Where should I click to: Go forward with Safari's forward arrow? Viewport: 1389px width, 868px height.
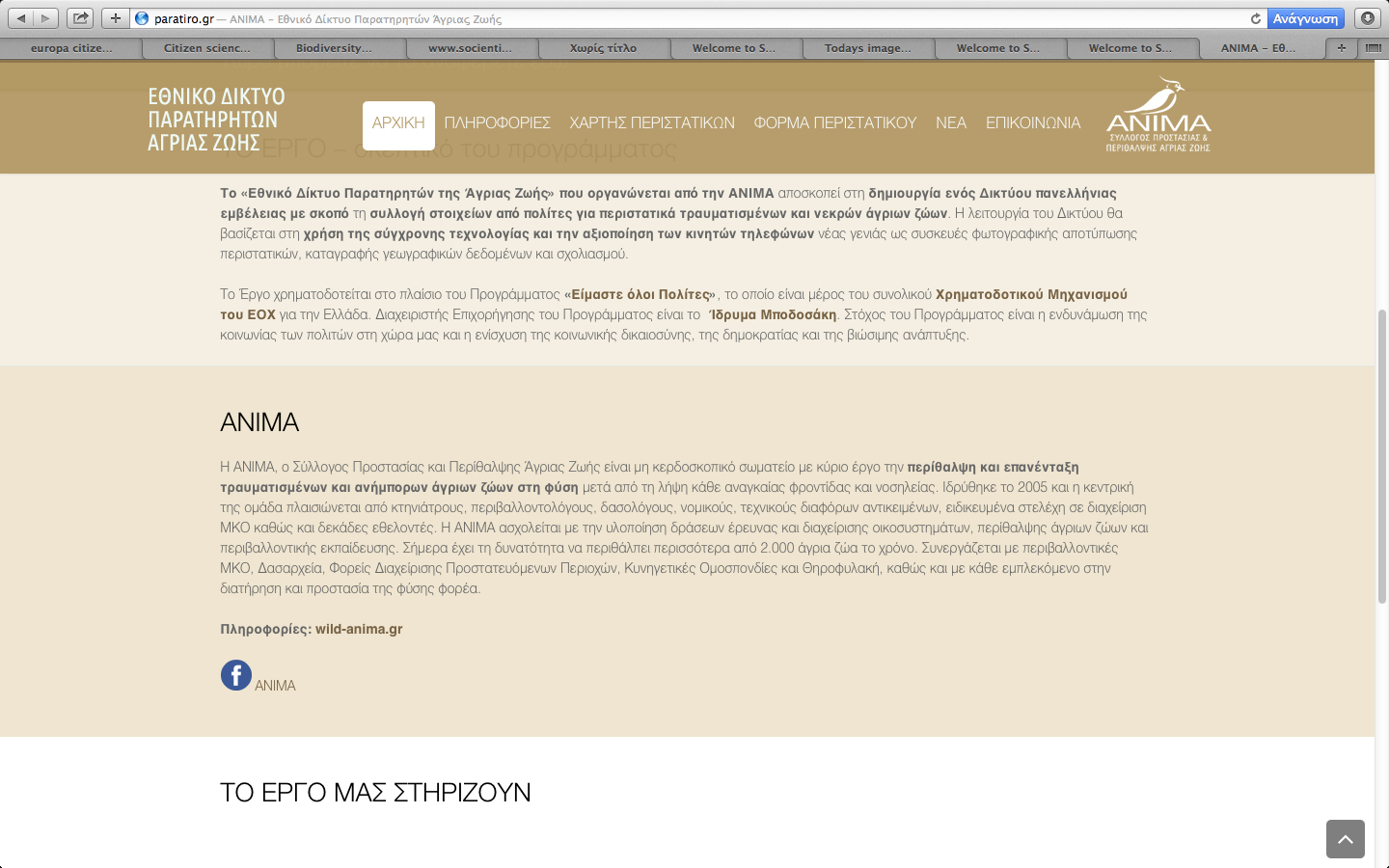click(45, 18)
